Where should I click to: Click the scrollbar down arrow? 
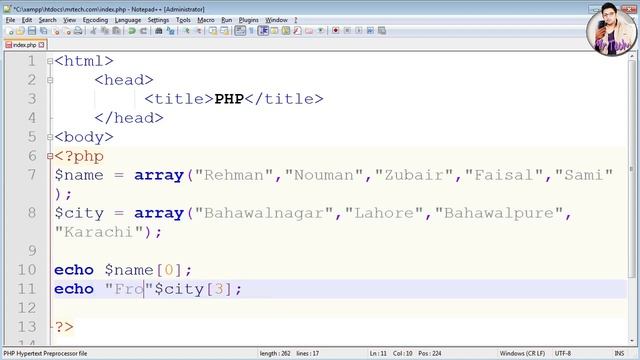click(x=632, y=340)
